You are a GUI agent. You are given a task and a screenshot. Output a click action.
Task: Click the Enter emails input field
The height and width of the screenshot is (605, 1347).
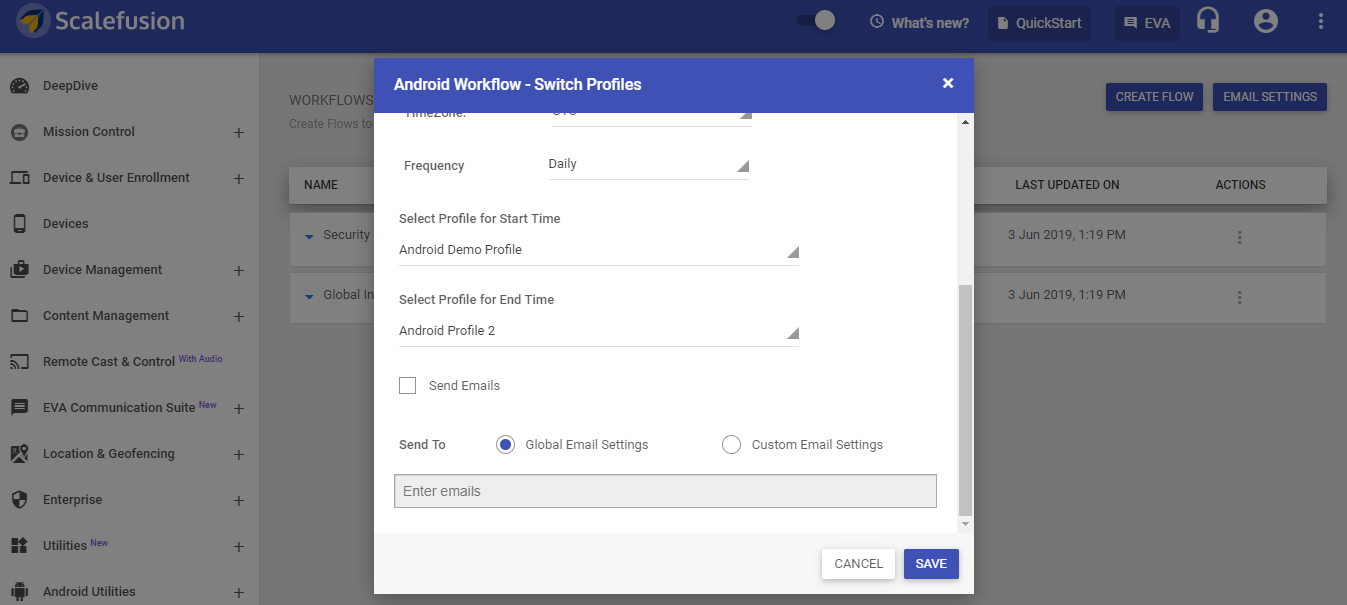[665, 491]
